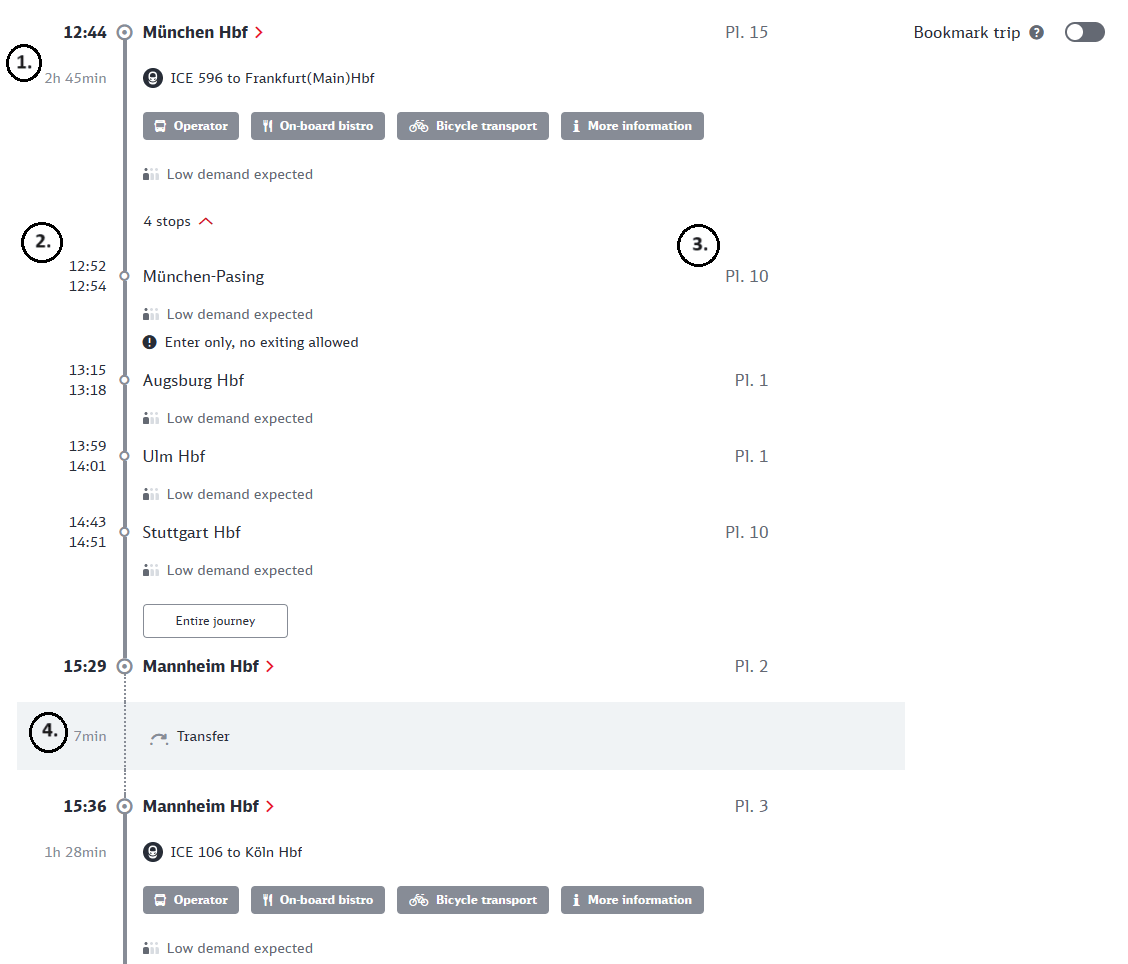1128x964 pixels.
Task: Open More information for ICE 106
Action: tap(632, 900)
